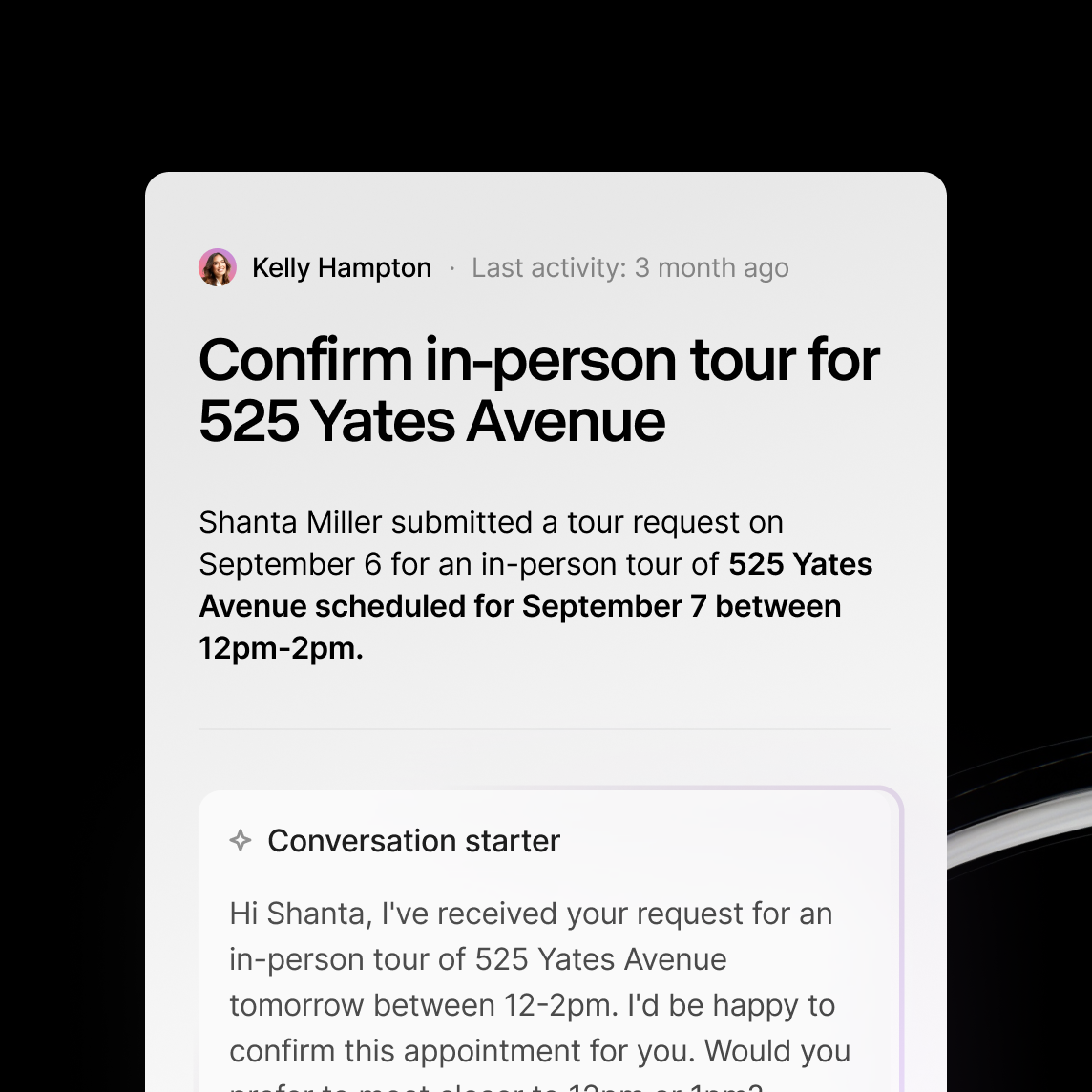Click "tomorrow between 12-2pm" in the message
The width and height of the screenshot is (1092, 1092).
[x=409, y=1005]
